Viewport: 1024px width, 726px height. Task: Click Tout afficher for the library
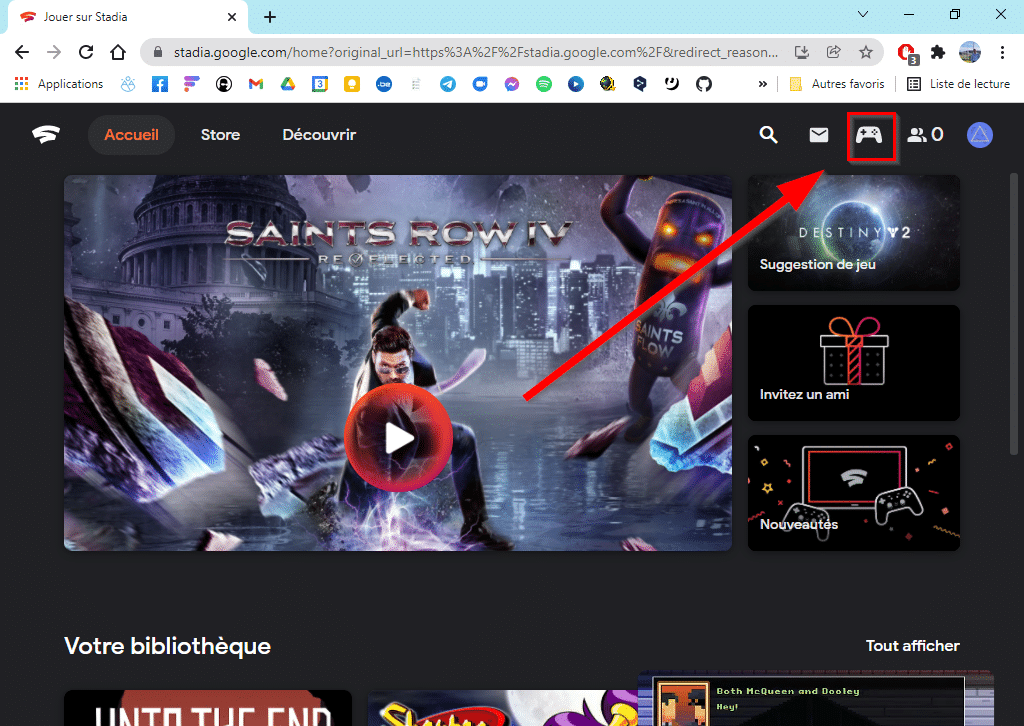click(x=912, y=646)
